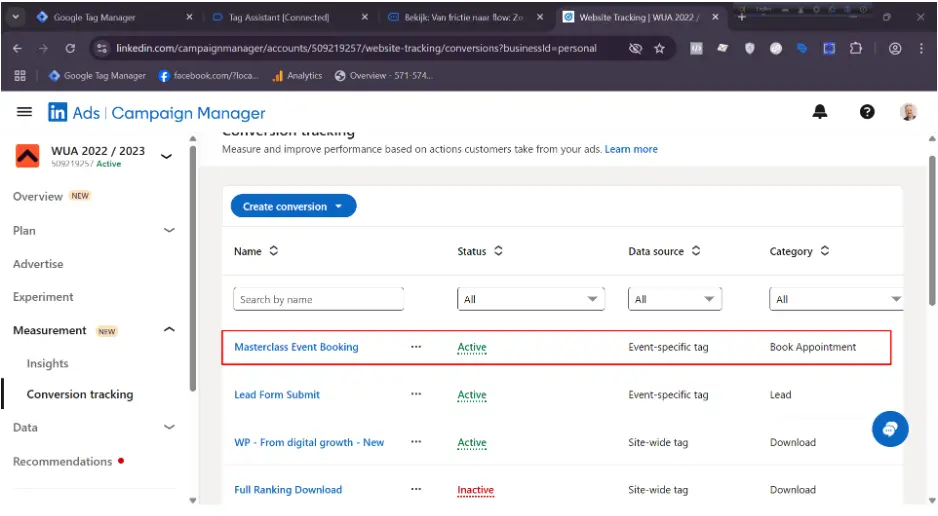Open the Lead Form Submit conversion
The height and width of the screenshot is (516, 938).
click(x=277, y=395)
